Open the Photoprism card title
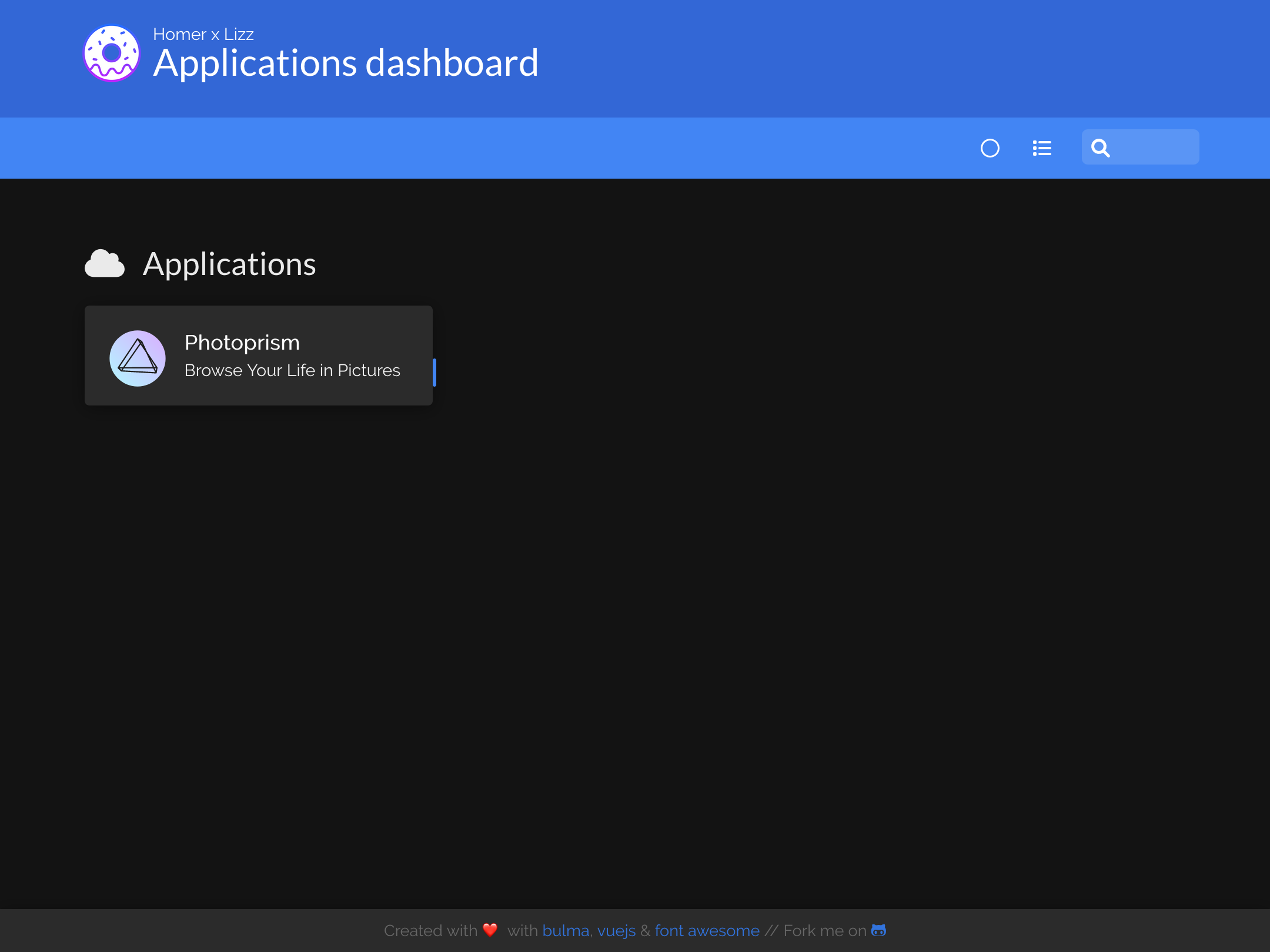This screenshot has width=1270, height=952. [x=242, y=343]
